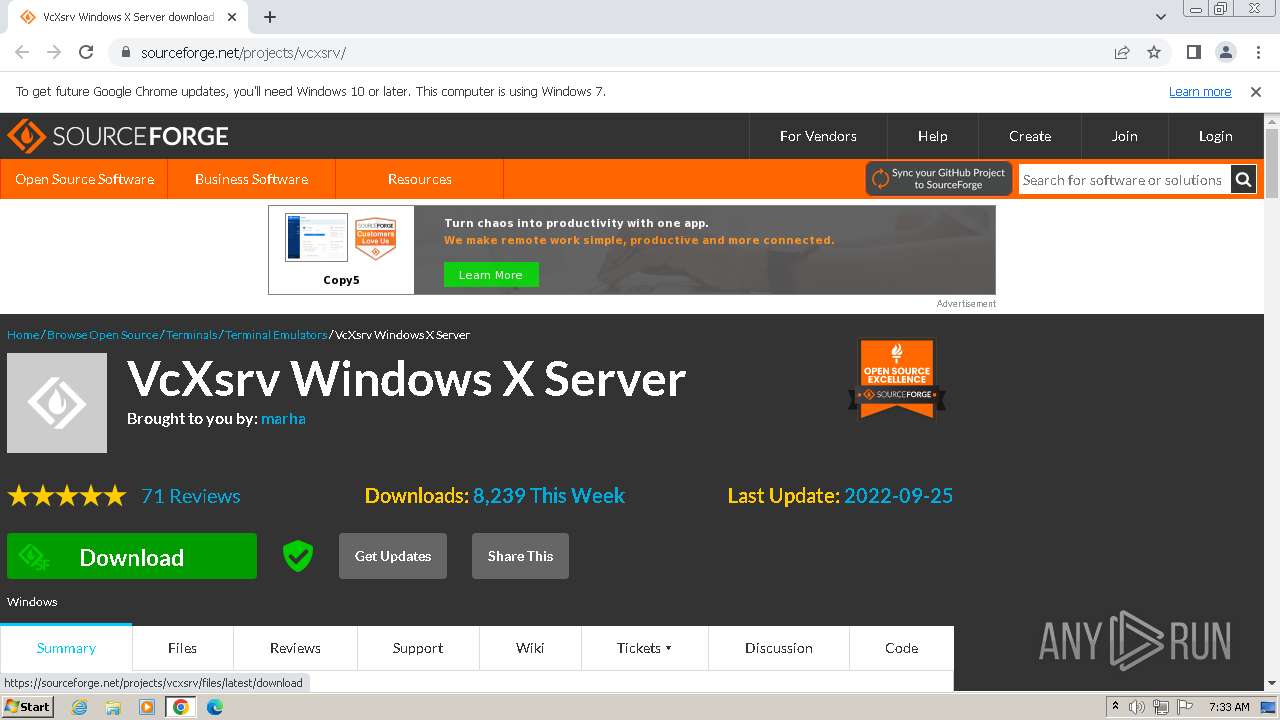
Task: Click the Learn More ad button
Action: [x=491, y=275]
